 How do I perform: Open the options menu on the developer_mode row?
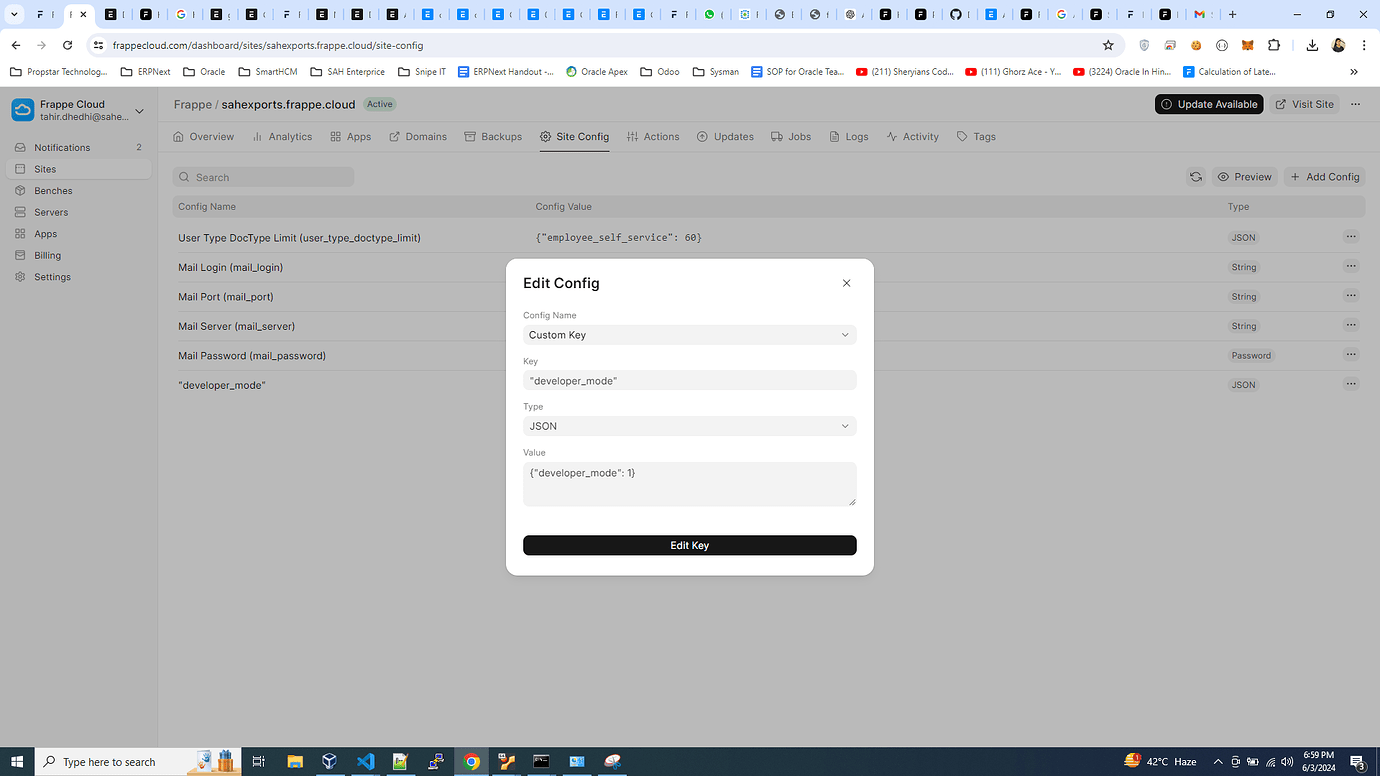1351,383
